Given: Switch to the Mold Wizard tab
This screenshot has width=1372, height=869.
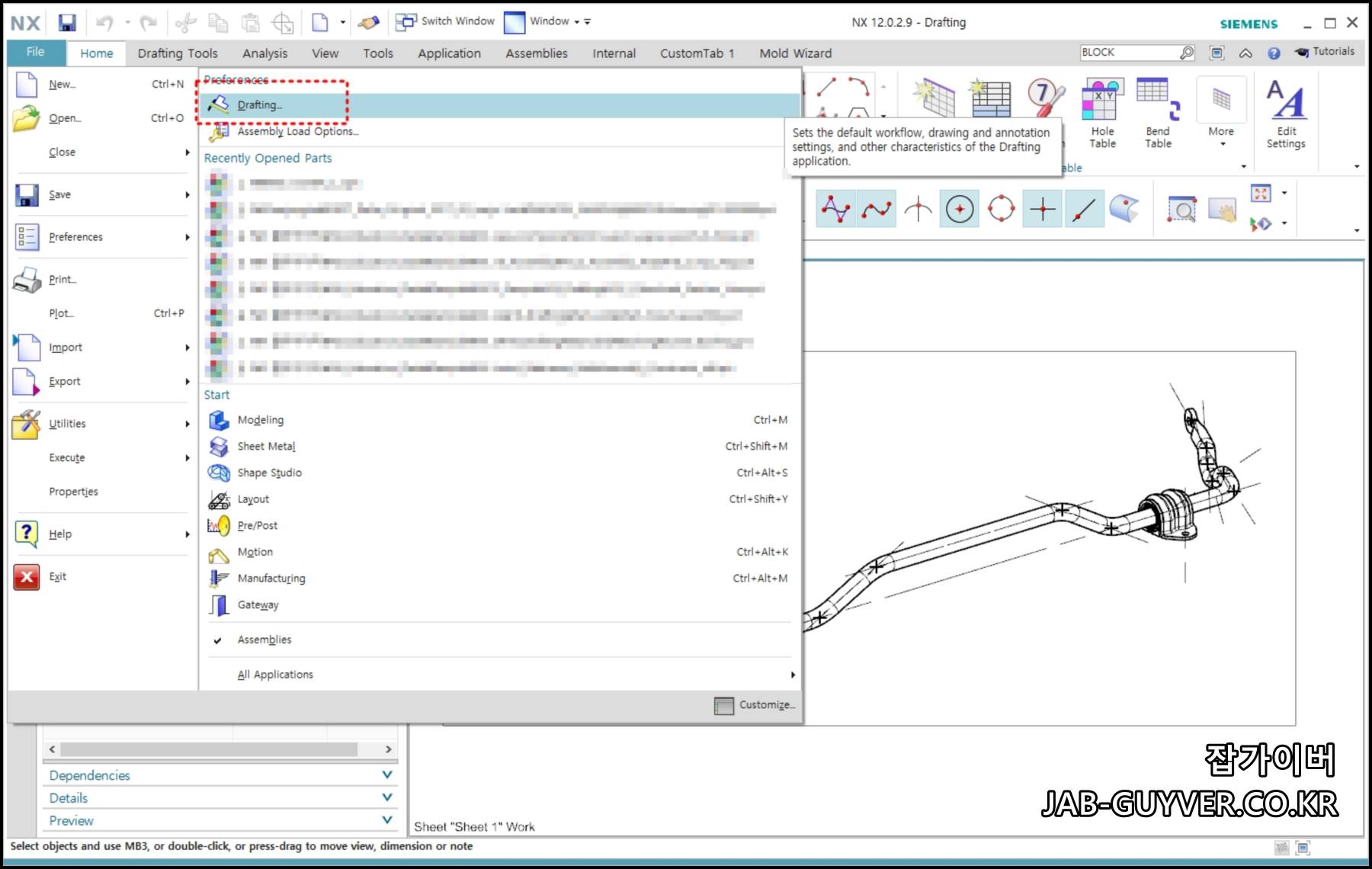Looking at the screenshot, I should (x=796, y=53).
